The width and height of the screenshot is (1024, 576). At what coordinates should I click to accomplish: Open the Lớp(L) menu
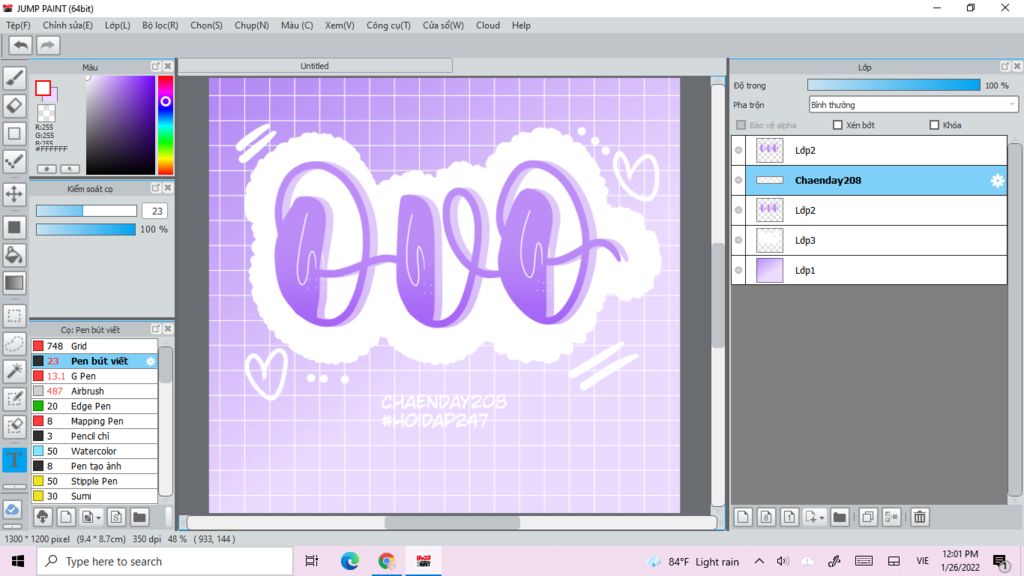click(x=118, y=25)
